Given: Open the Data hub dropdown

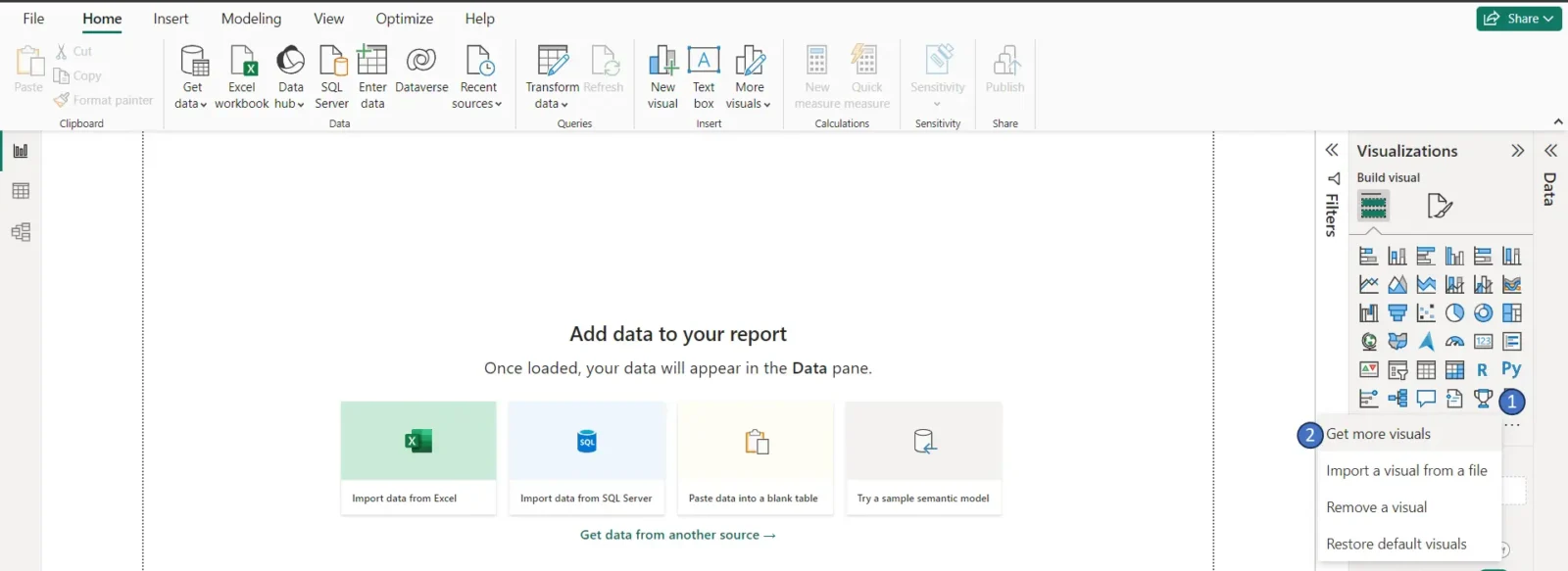Looking at the screenshot, I should 290,77.
